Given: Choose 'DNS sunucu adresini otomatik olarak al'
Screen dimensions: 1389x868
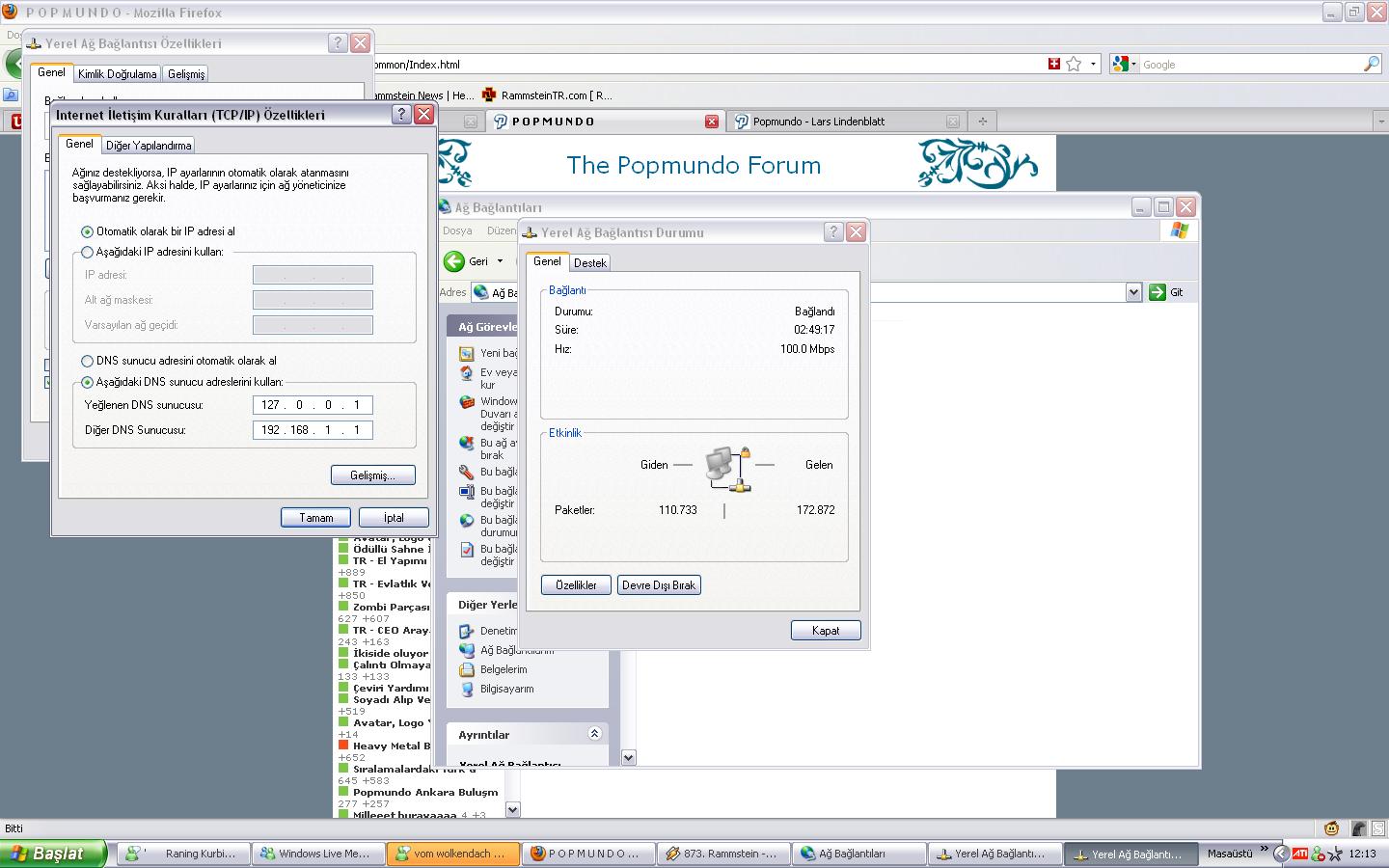Looking at the screenshot, I should coord(88,361).
